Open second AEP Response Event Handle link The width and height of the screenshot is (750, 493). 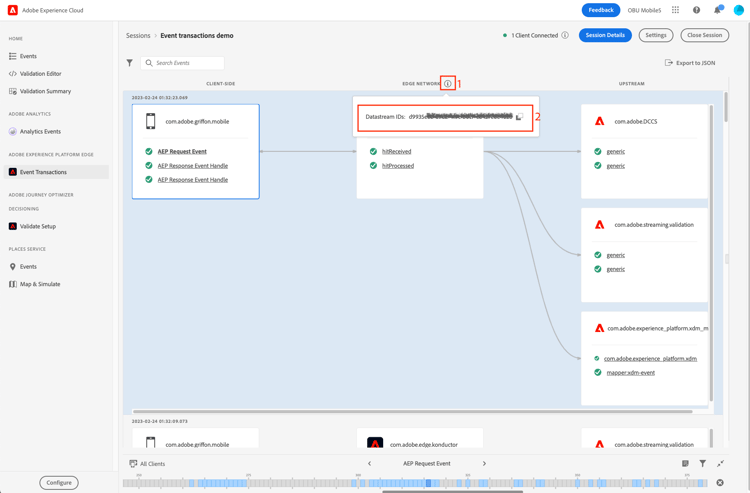coord(193,180)
